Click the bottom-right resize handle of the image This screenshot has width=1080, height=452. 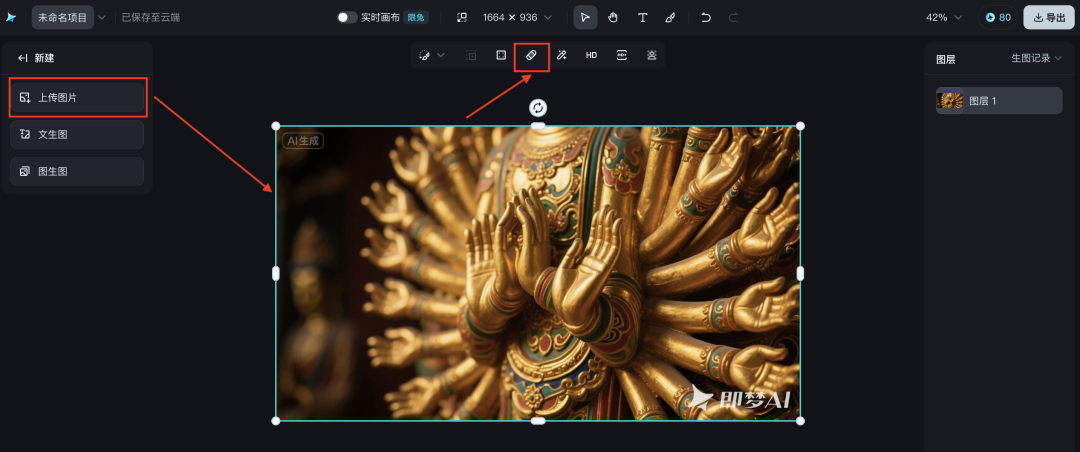(x=800, y=420)
